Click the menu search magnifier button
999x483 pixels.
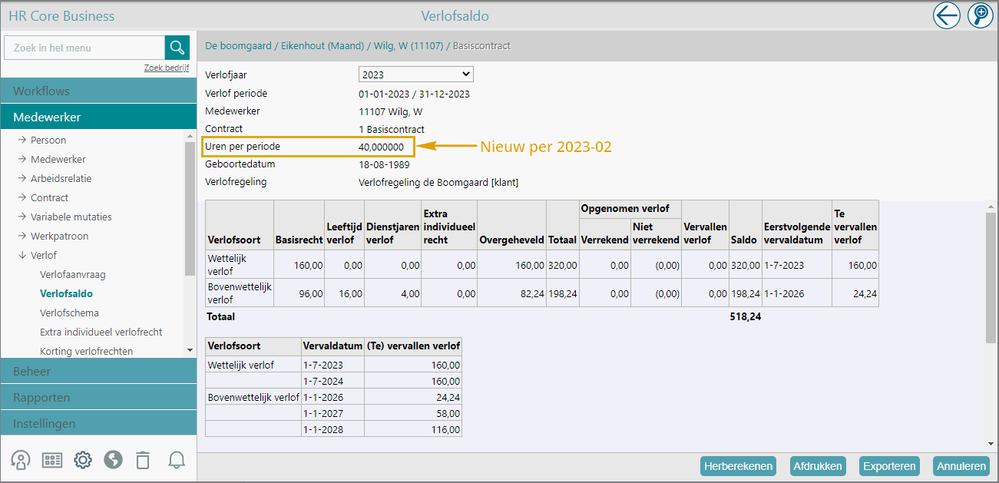point(177,48)
